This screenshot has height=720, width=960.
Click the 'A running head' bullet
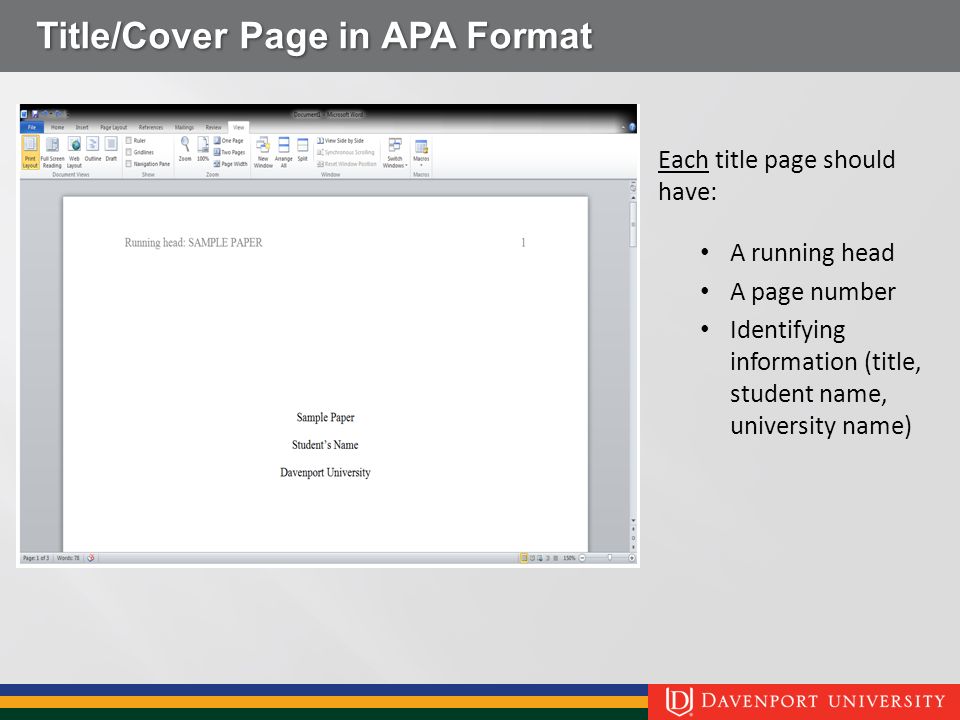tap(812, 252)
